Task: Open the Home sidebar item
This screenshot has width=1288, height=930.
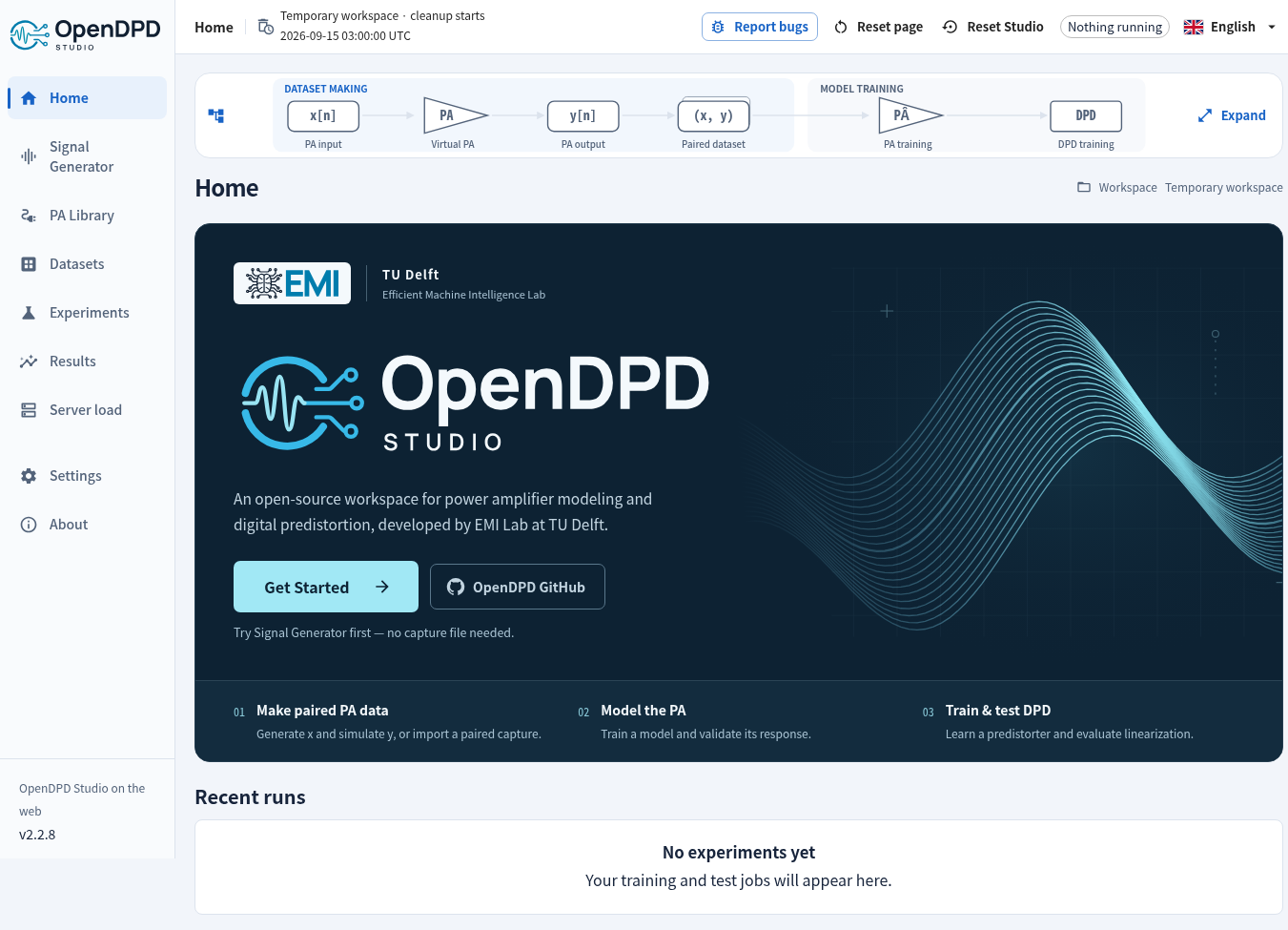Action: click(x=87, y=98)
